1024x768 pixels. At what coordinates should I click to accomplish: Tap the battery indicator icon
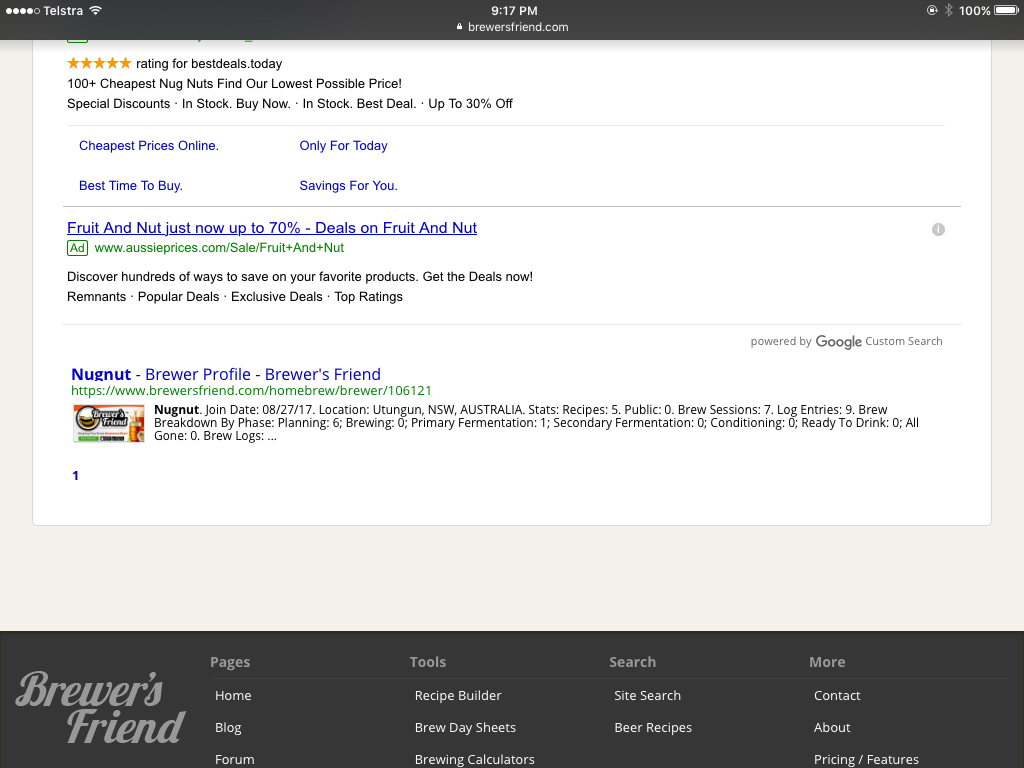click(1006, 10)
